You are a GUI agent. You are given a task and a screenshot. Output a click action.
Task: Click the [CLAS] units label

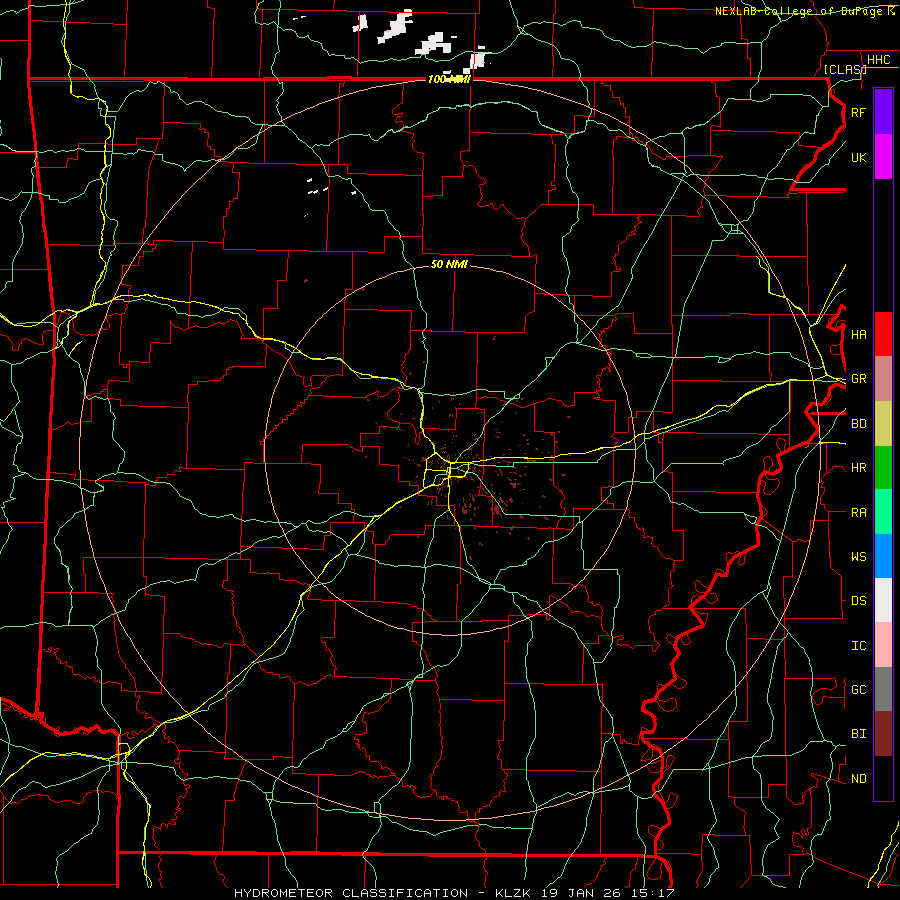point(845,69)
